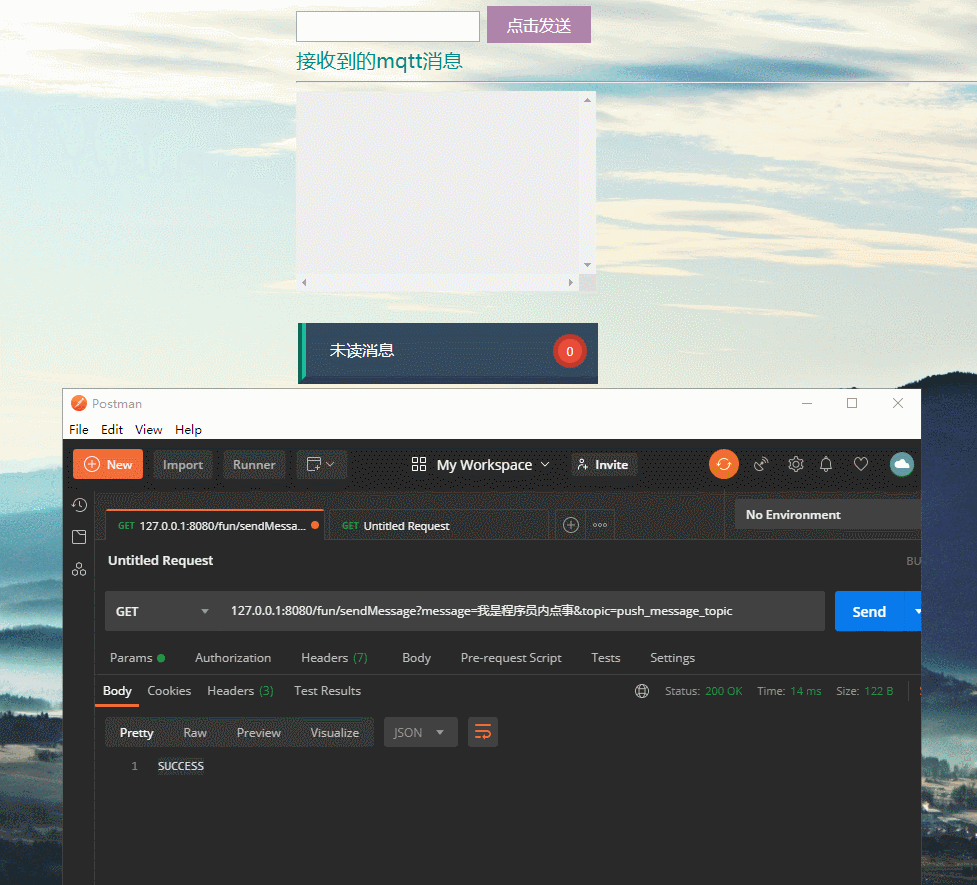Open the user avatar cloud icon
This screenshot has height=885, width=977.
point(902,464)
